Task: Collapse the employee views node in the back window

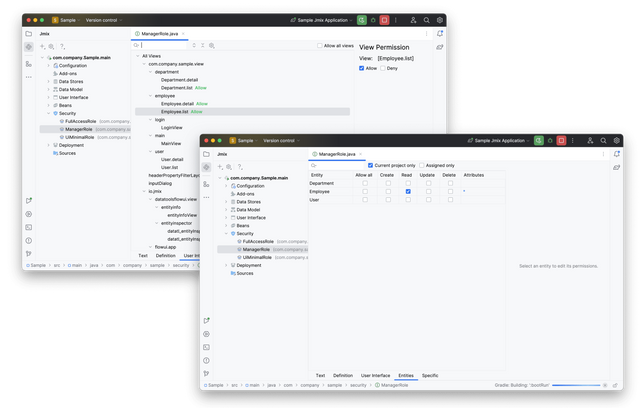Action: tap(150, 96)
